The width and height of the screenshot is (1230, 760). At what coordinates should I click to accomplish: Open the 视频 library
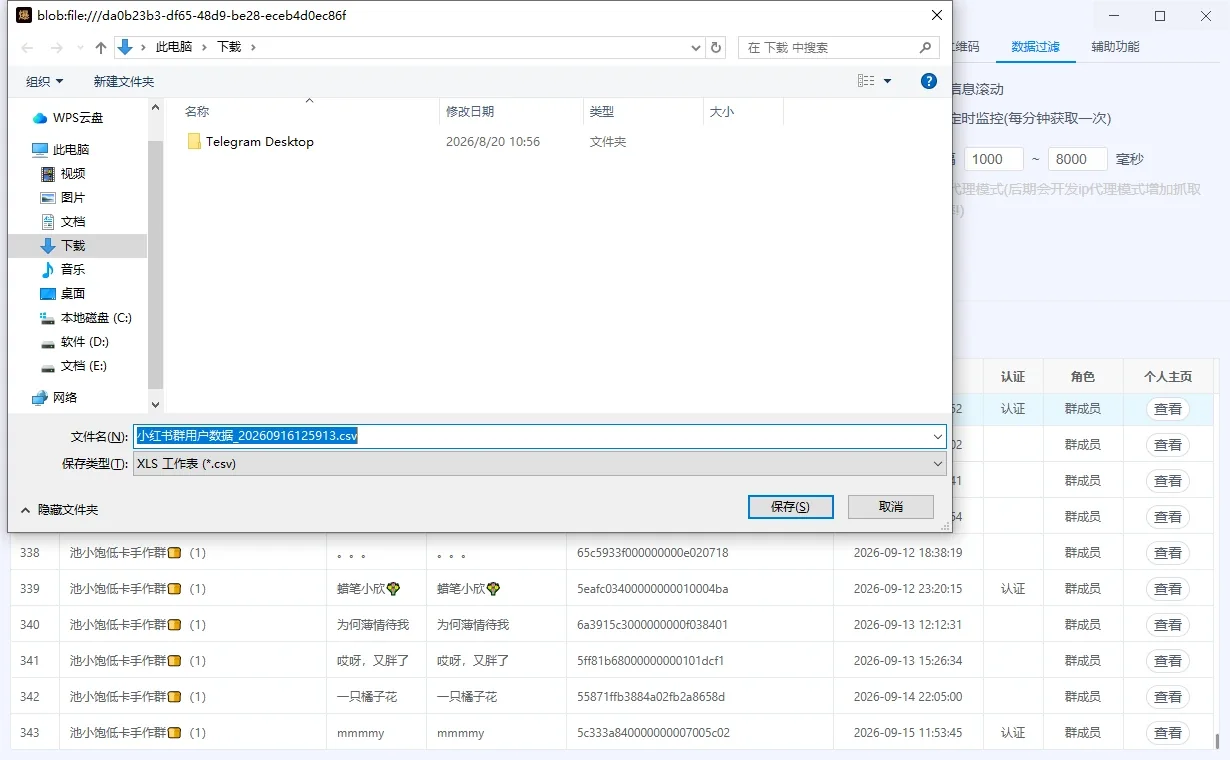point(63,174)
